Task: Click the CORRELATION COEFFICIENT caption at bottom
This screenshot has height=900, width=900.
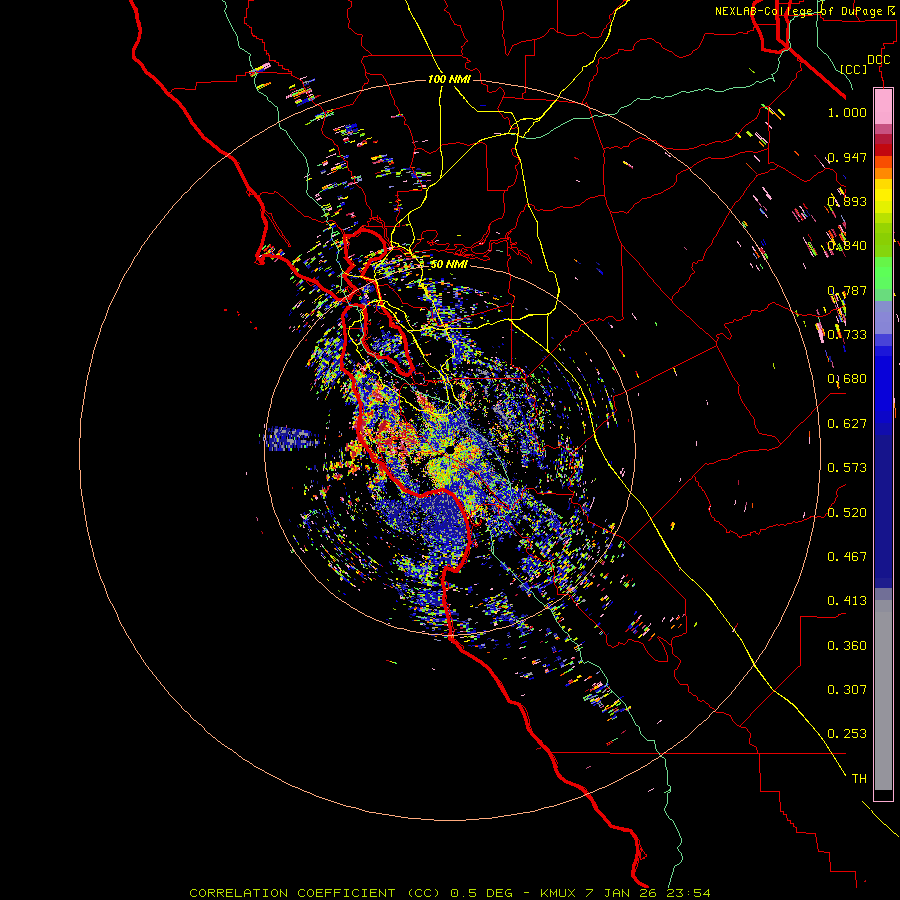Action: point(450,893)
